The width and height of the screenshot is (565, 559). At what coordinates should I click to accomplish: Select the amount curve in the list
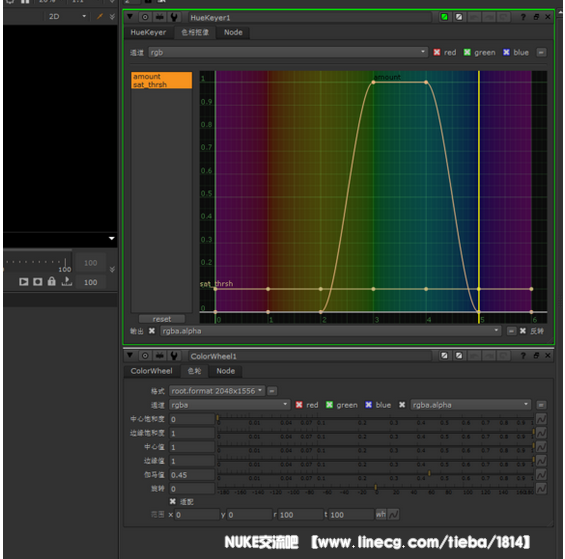coord(161,76)
